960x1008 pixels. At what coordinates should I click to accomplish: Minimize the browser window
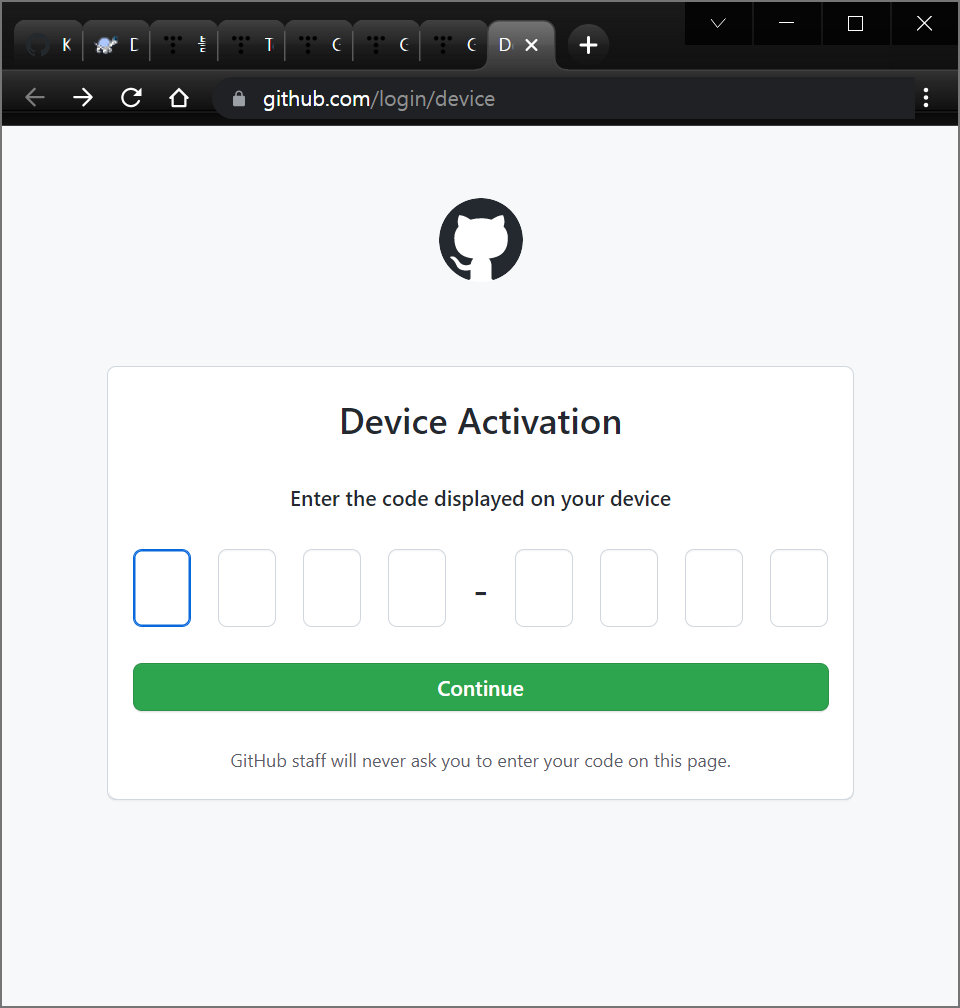click(786, 24)
